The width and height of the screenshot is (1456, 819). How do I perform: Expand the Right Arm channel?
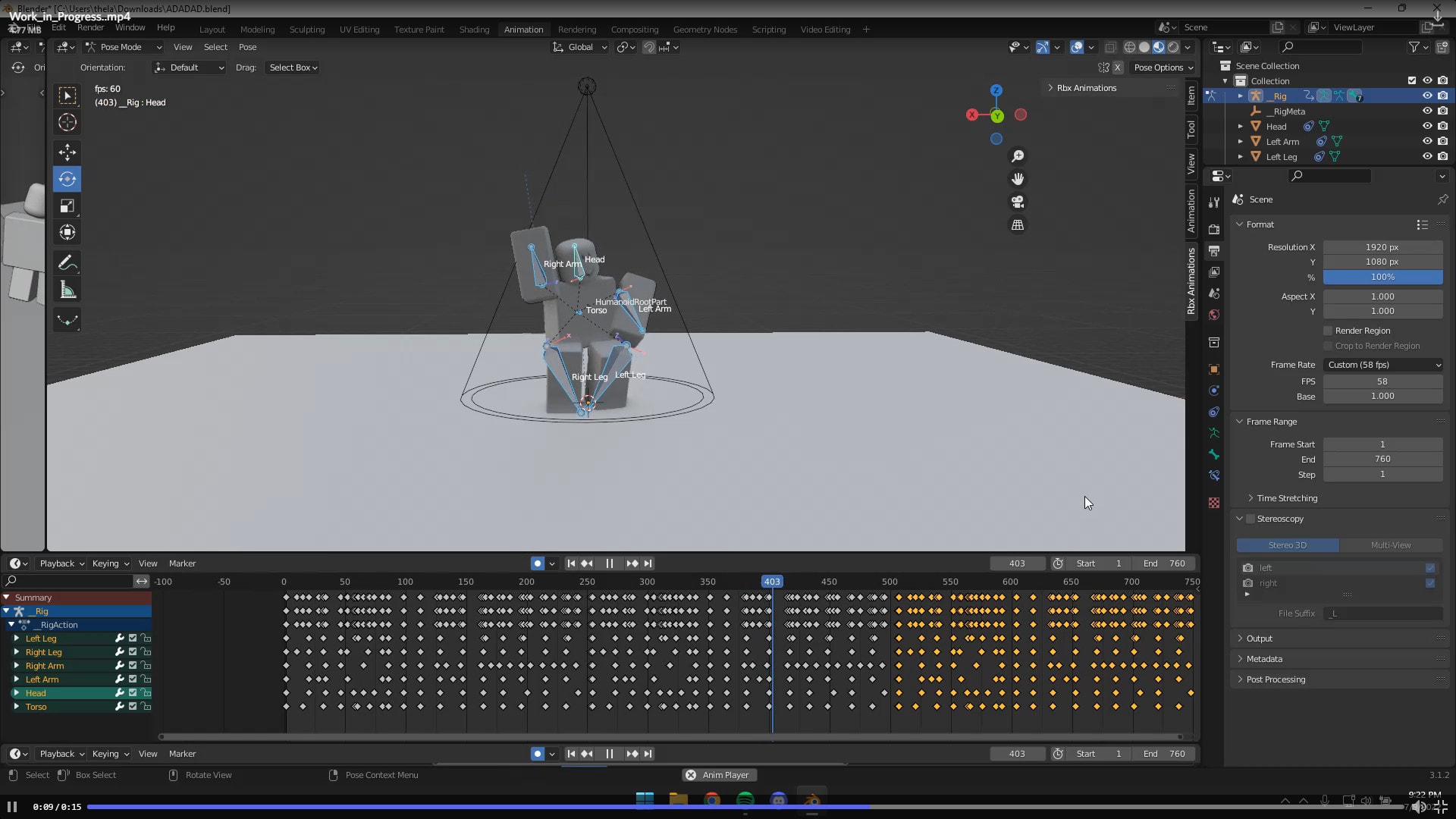point(17,666)
